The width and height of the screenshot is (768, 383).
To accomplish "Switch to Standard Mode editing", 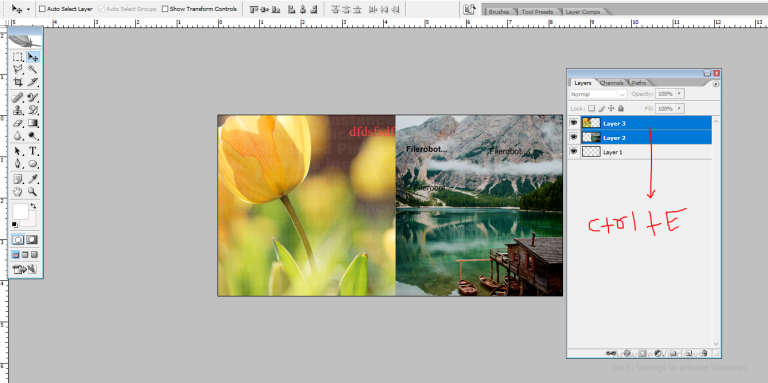I will pos(18,239).
